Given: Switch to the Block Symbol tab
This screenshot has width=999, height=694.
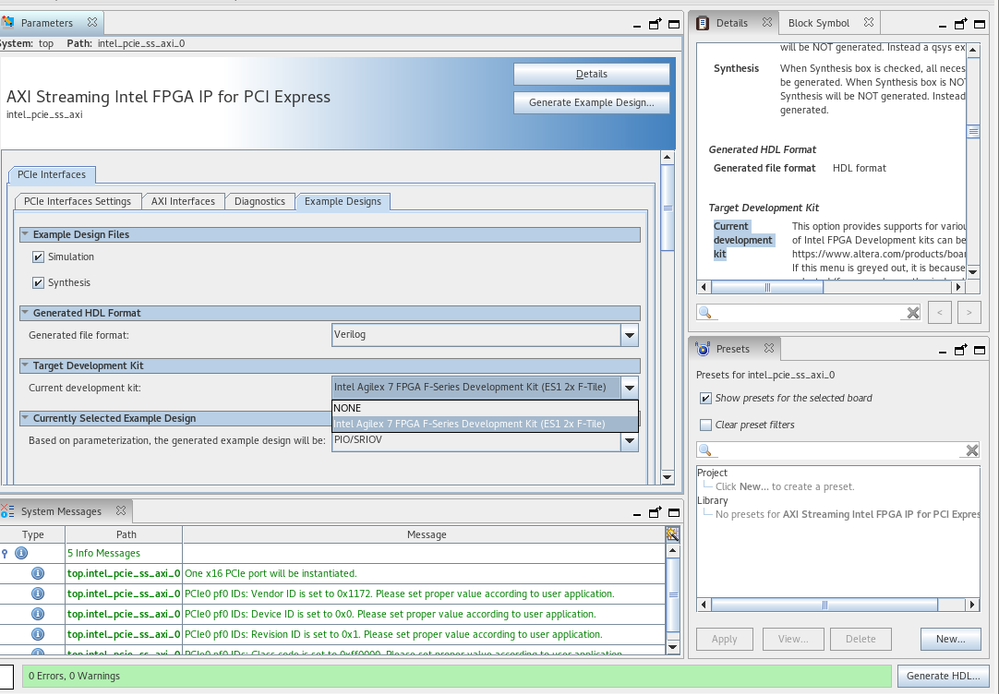Looking at the screenshot, I should (819, 23).
